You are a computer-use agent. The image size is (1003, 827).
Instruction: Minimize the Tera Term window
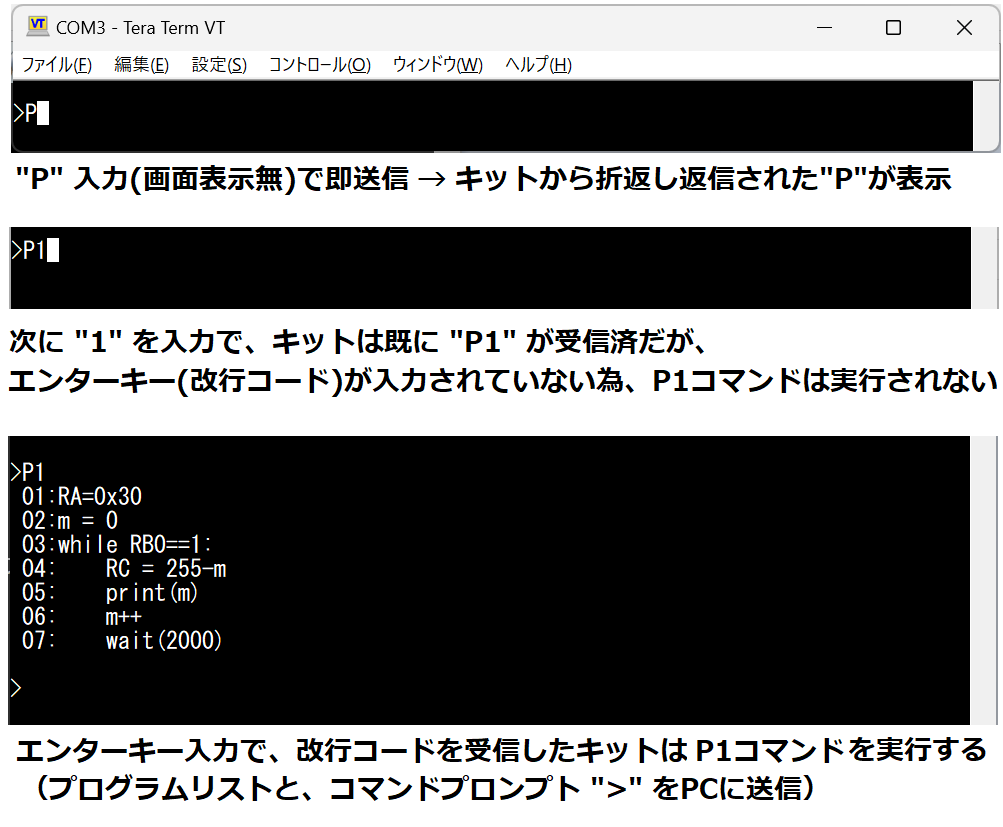[825, 28]
